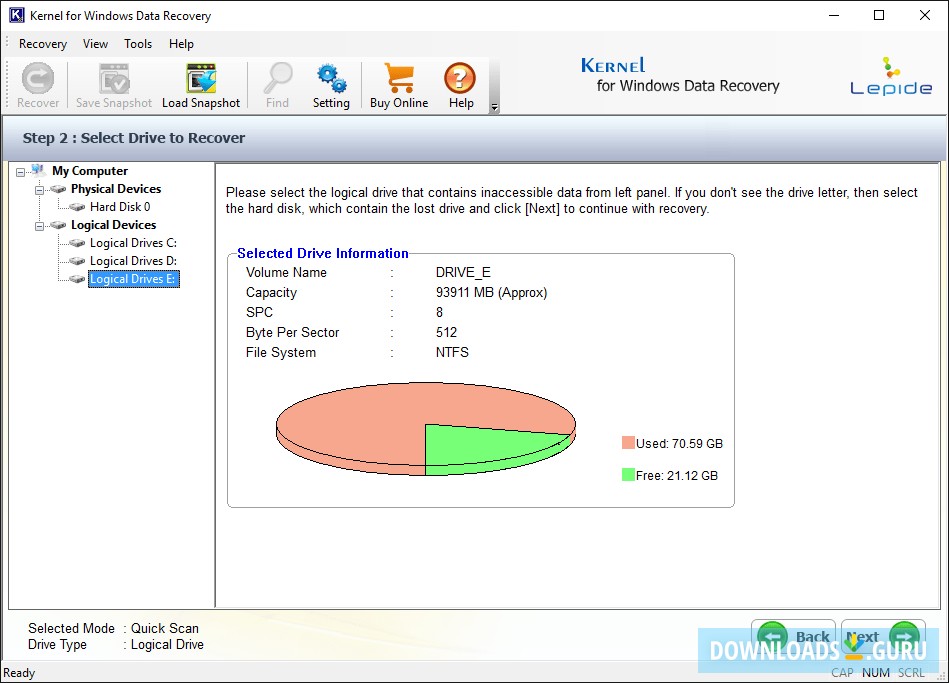Click the Recover toolbar icon

(x=38, y=79)
